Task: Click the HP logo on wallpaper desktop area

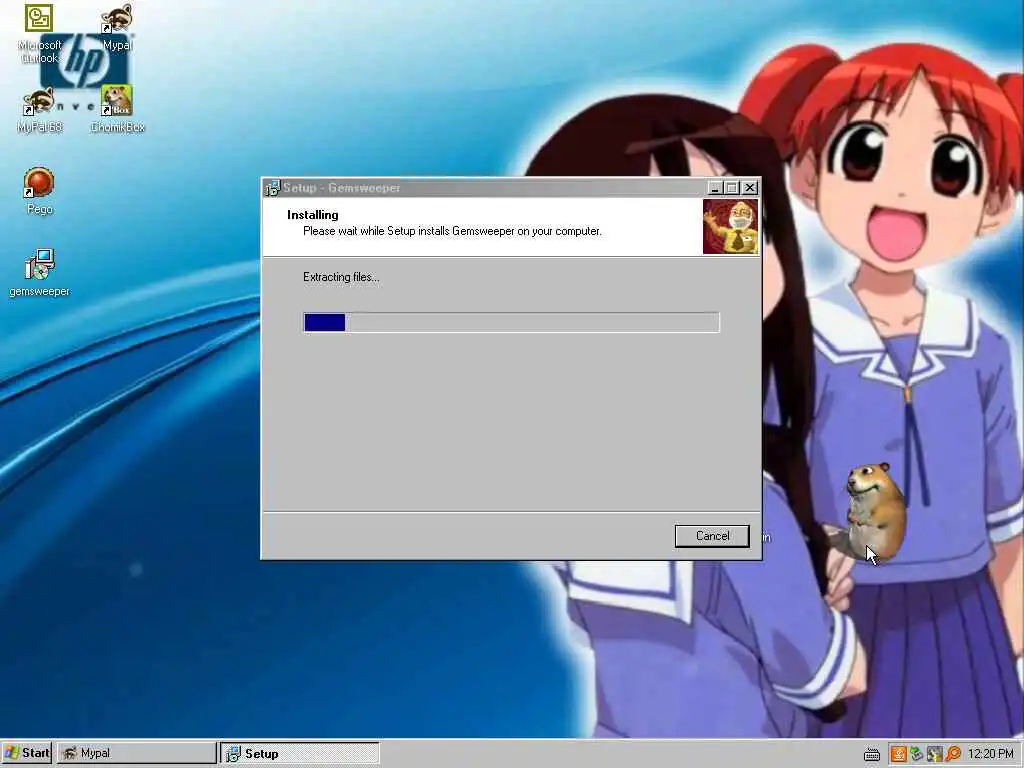Action: [x=84, y=62]
